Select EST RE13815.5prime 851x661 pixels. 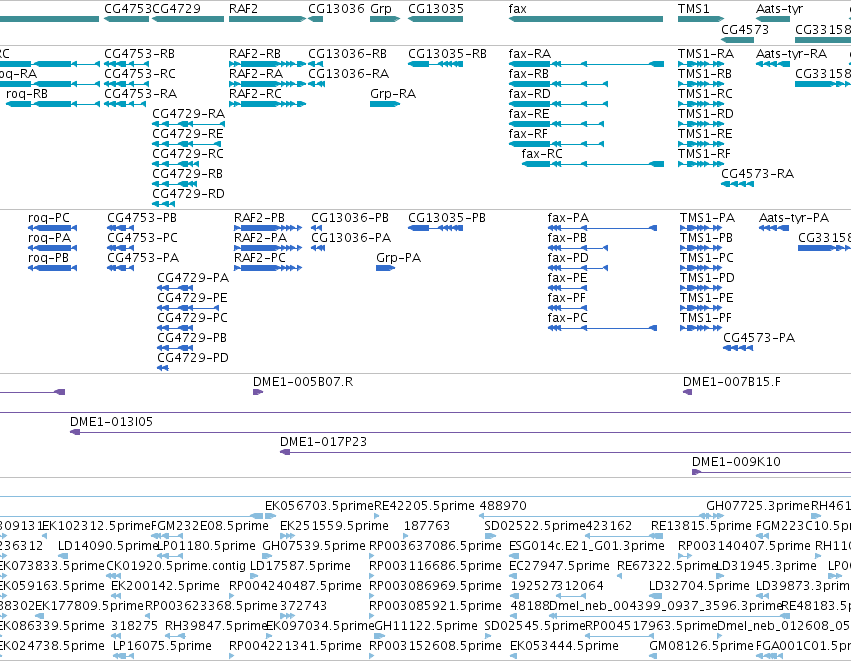point(701,526)
